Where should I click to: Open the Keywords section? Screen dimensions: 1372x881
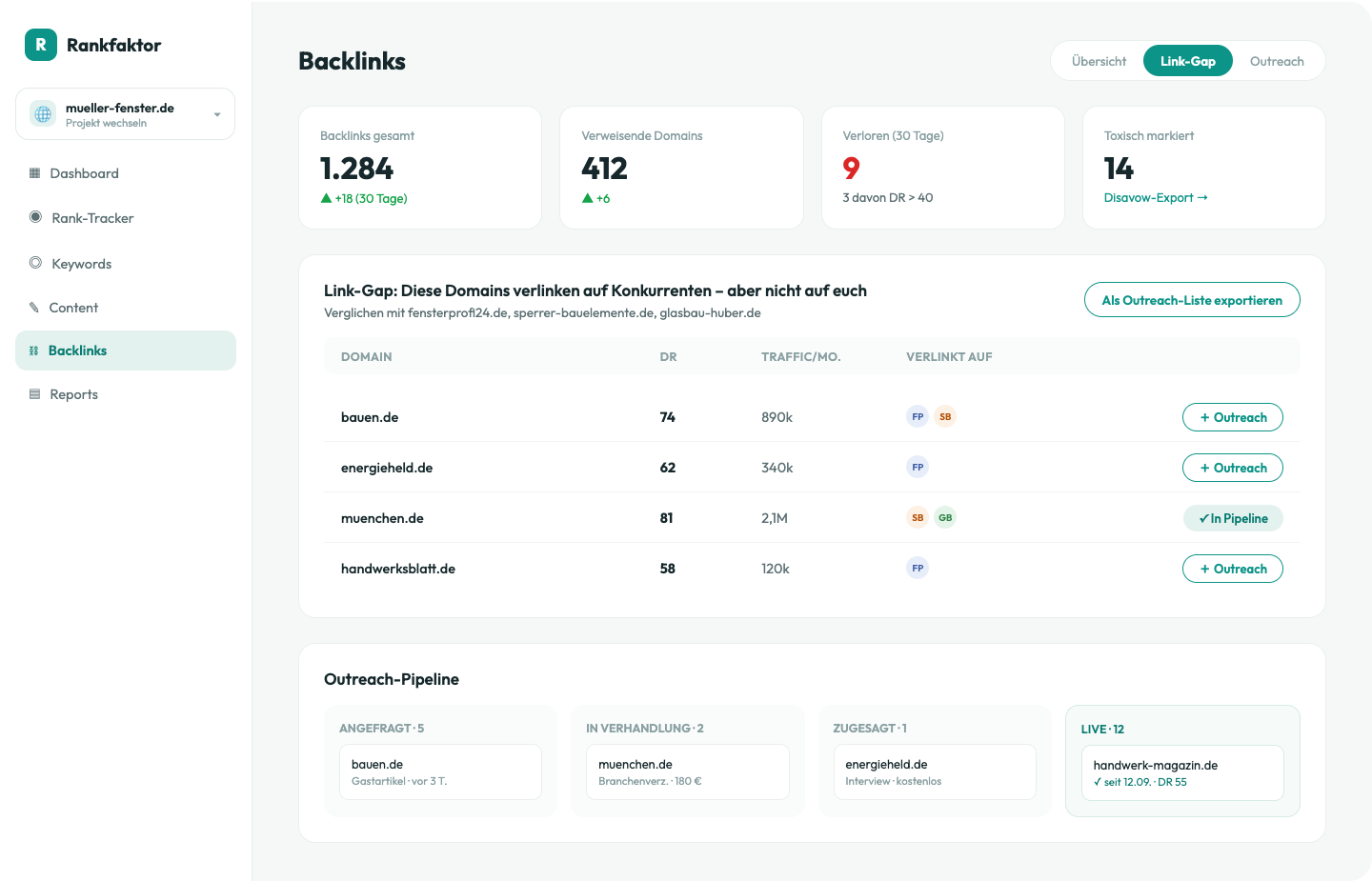point(126,264)
